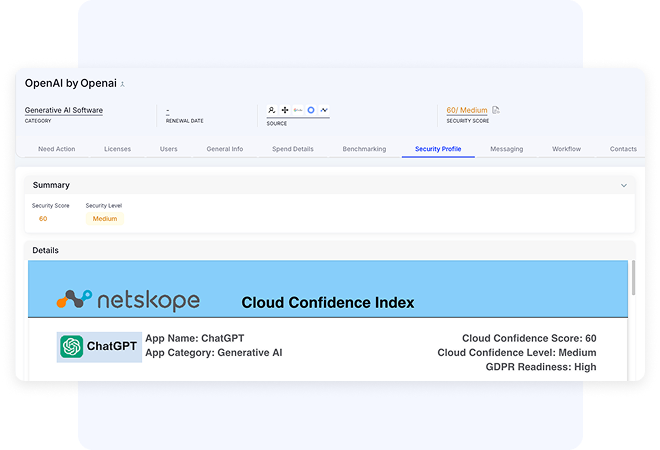View the Spend Details tab

pyautogui.click(x=293, y=149)
